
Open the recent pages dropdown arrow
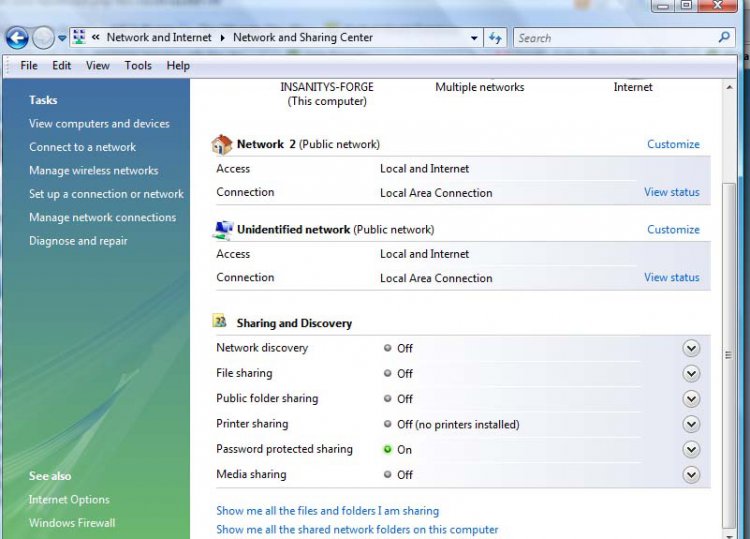[x=62, y=38]
